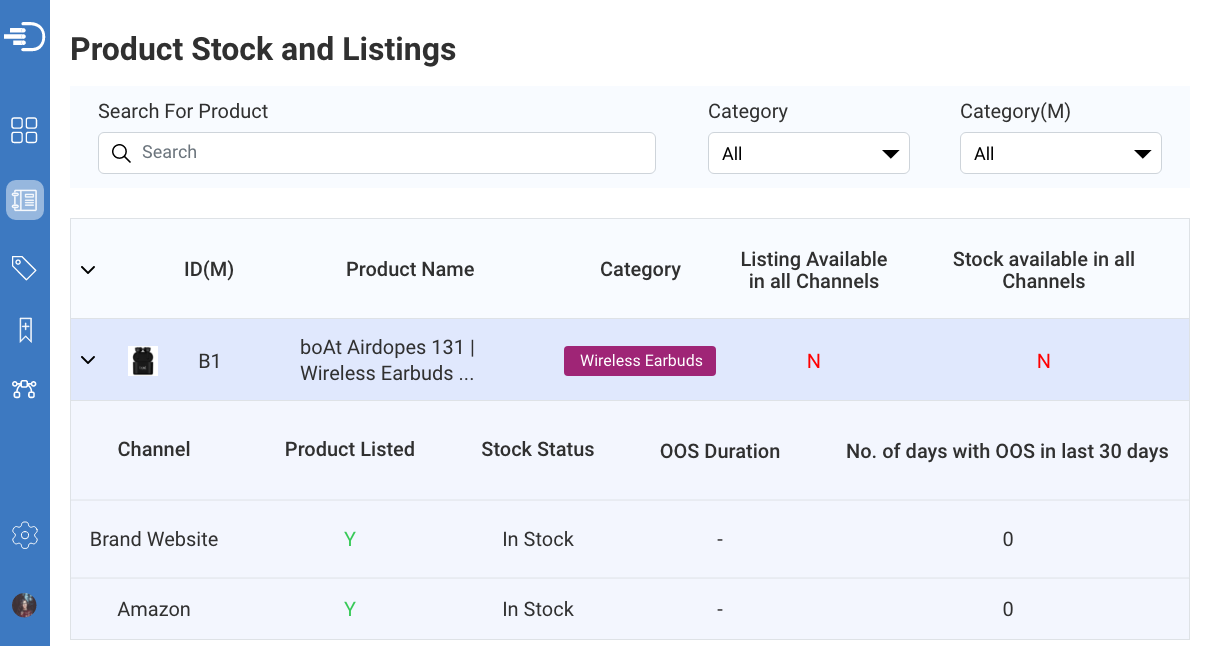The image size is (1210, 646).
Task: Click the search magnifier icon
Action: pos(121,154)
